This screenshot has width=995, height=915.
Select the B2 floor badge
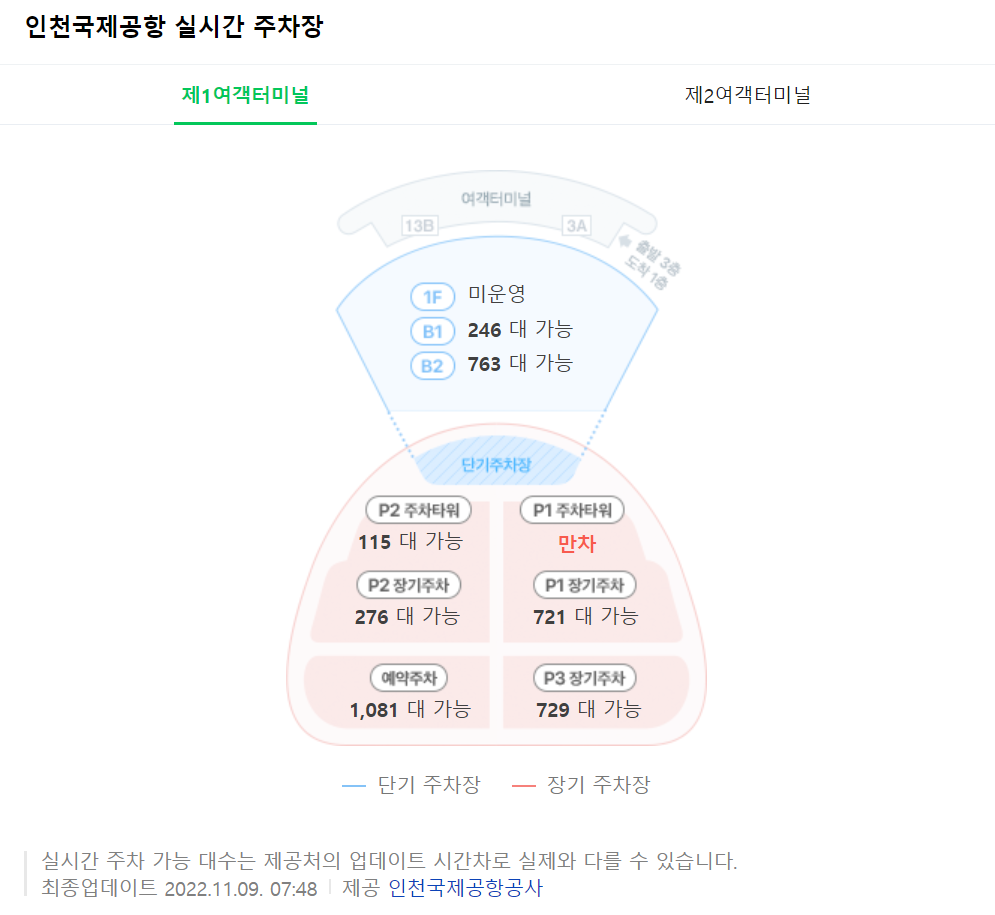point(431,365)
